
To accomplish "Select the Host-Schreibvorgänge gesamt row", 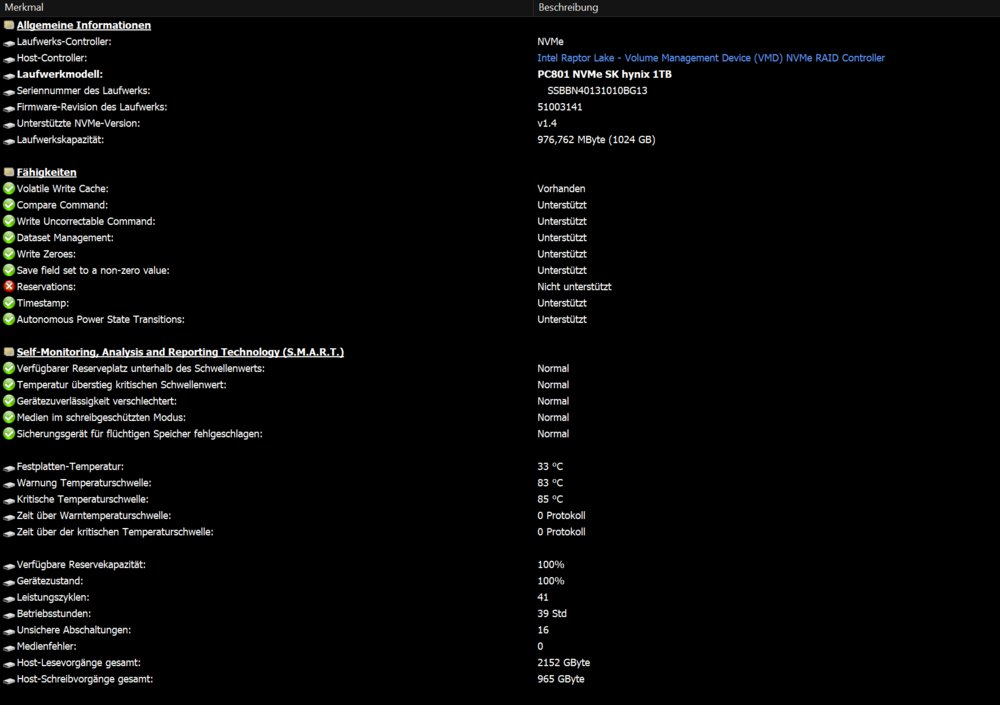I will 85,679.
